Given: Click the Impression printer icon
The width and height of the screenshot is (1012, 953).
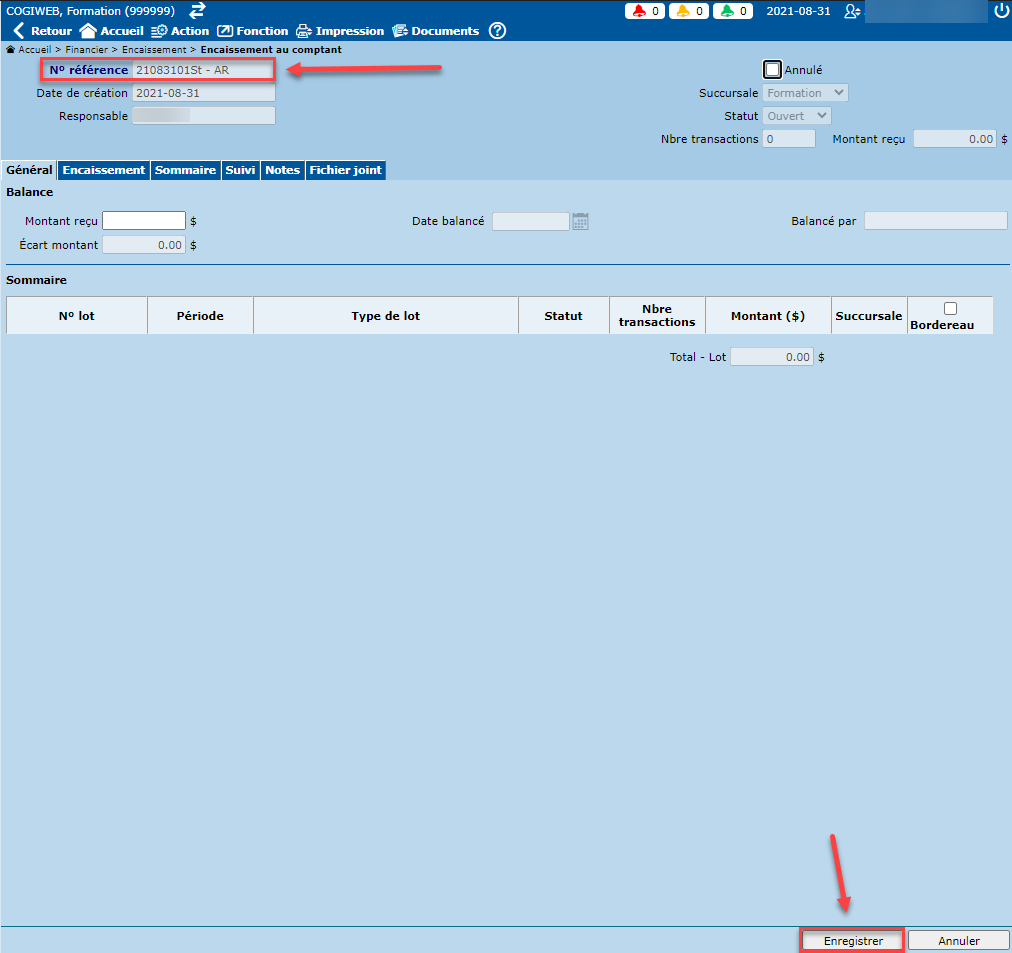Looking at the screenshot, I should coord(304,31).
